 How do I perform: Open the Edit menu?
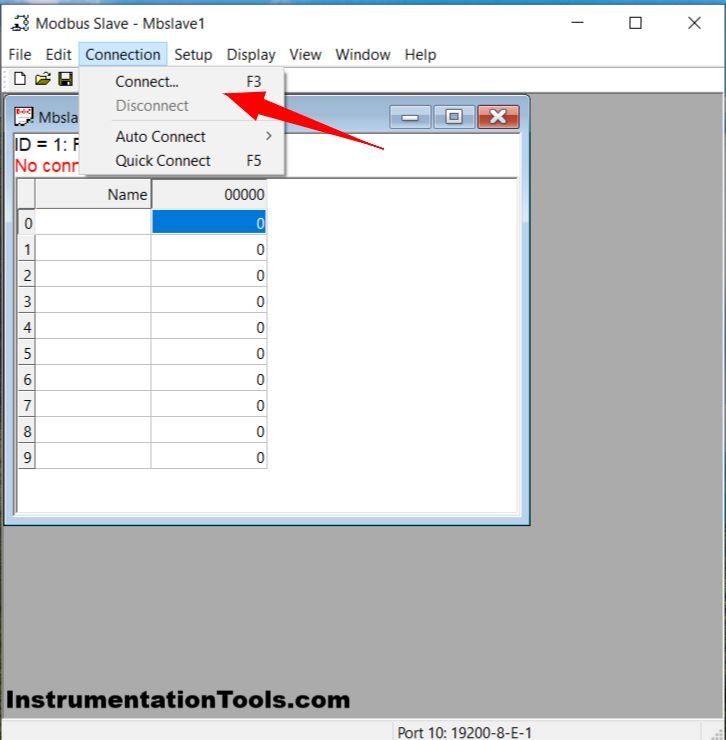click(x=58, y=55)
